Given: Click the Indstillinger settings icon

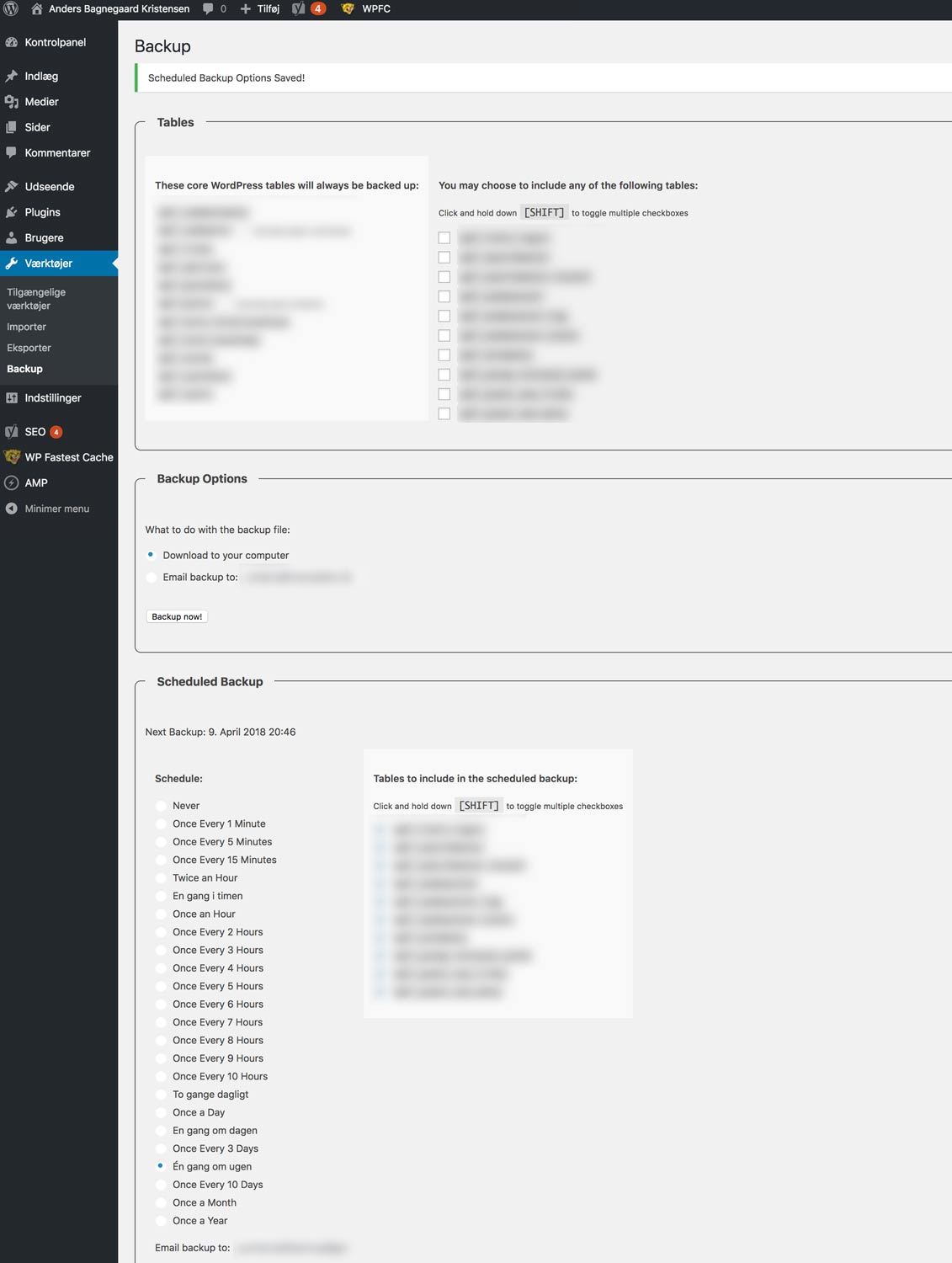Looking at the screenshot, I should [x=12, y=398].
